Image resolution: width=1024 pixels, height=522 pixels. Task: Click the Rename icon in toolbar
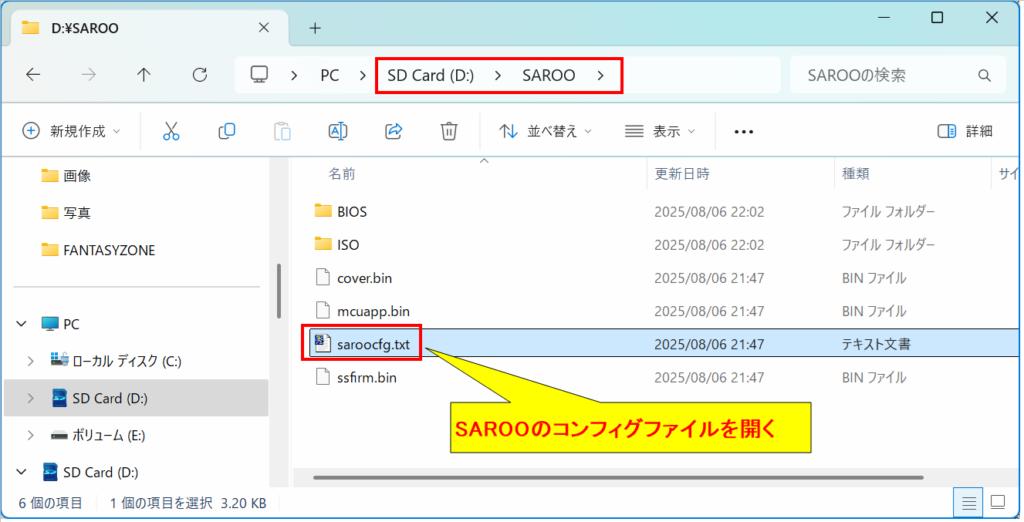[x=338, y=131]
